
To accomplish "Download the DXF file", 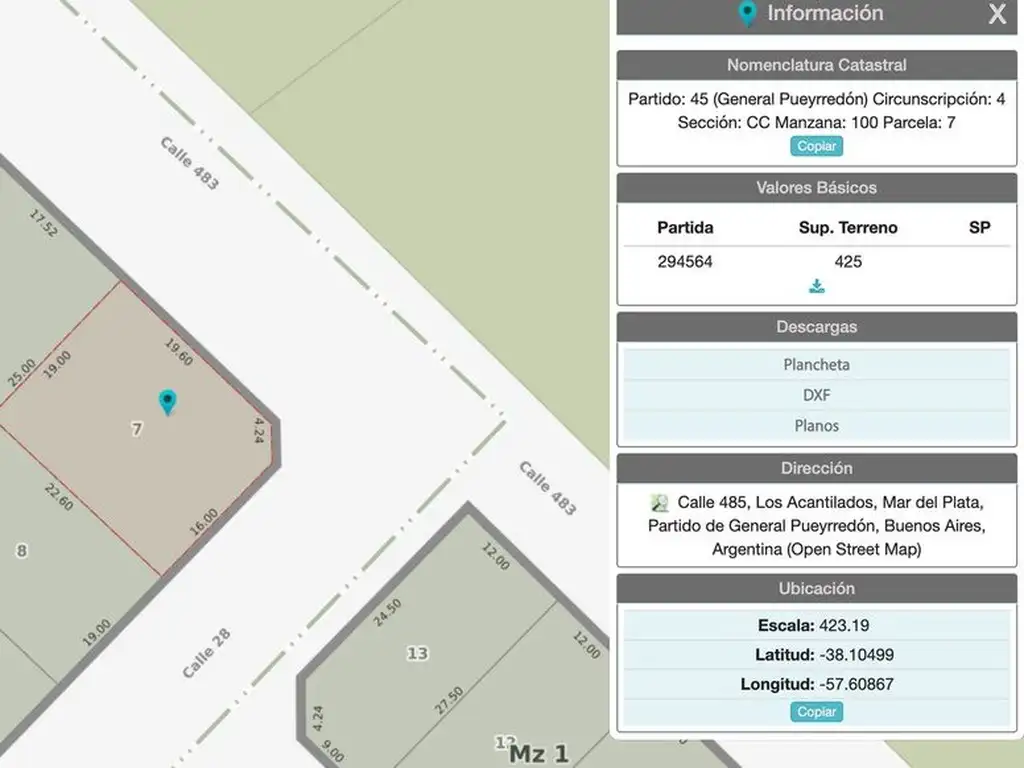I will (x=816, y=395).
